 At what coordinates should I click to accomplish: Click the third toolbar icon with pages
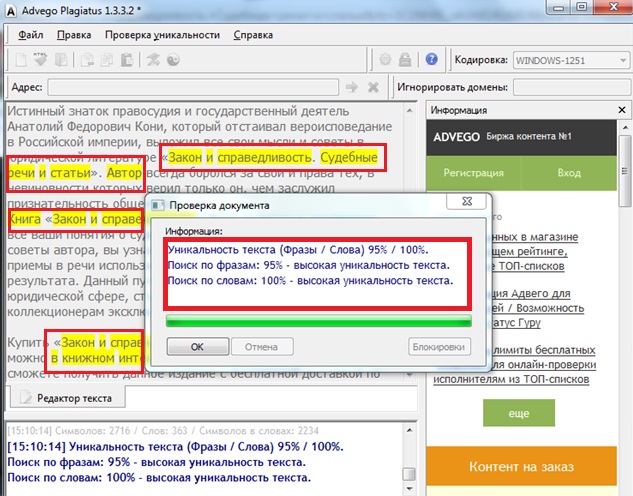tap(61, 60)
